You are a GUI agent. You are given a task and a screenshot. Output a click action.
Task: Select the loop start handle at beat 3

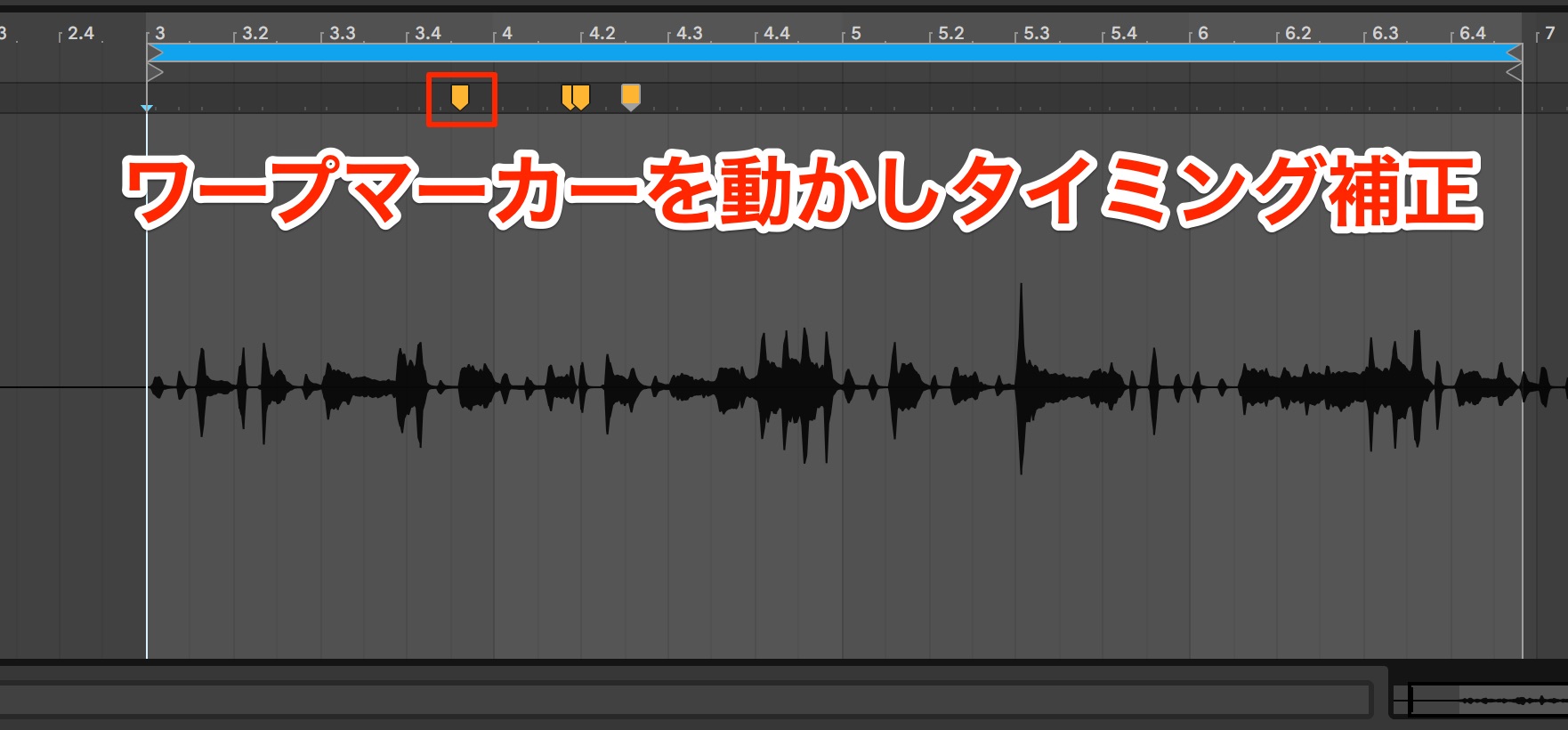(x=155, y=53)
